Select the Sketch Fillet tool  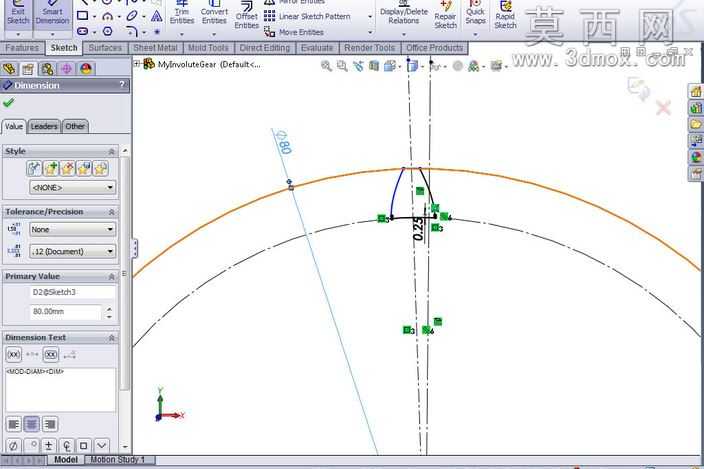coord(132,31)
